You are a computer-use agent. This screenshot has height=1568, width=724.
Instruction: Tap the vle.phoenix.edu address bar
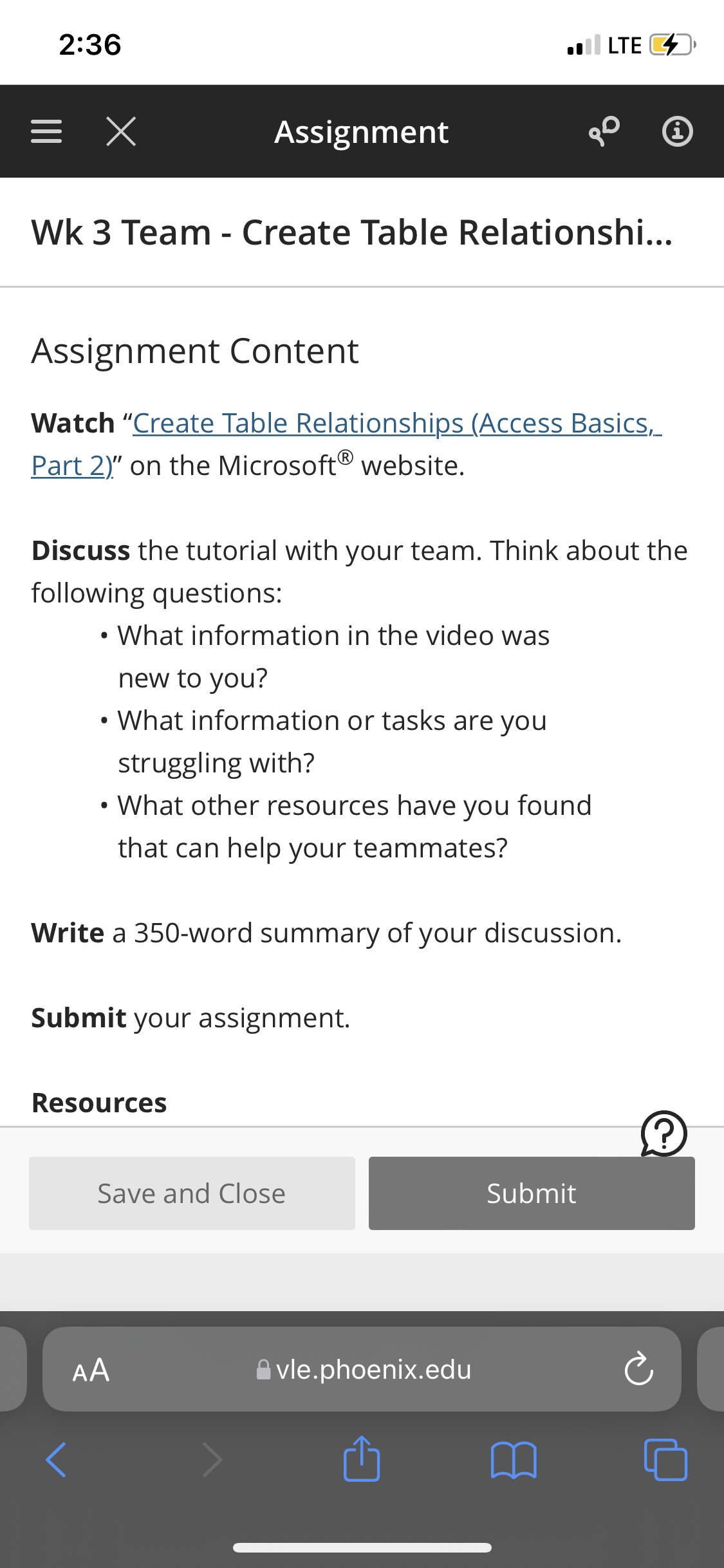pyautogui.click(x=362, y=1369)
